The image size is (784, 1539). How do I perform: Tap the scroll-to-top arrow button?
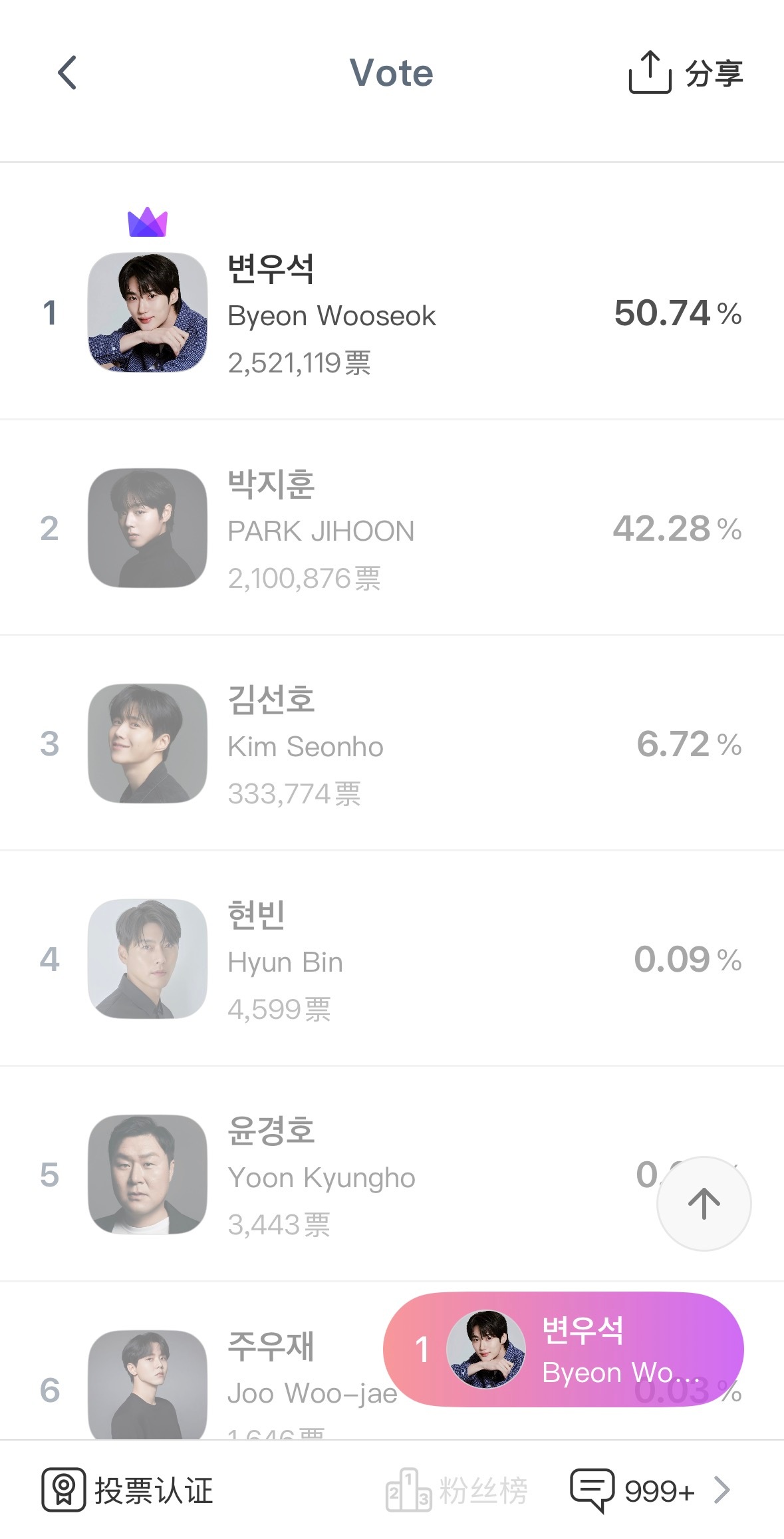pos(704,1203)
